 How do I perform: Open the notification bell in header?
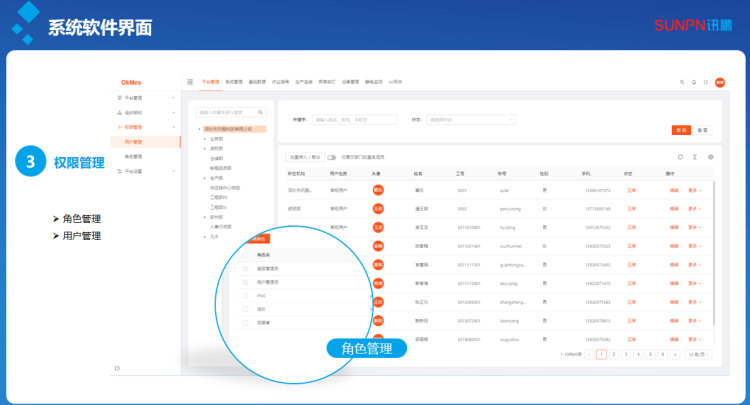tap(694, 82)
